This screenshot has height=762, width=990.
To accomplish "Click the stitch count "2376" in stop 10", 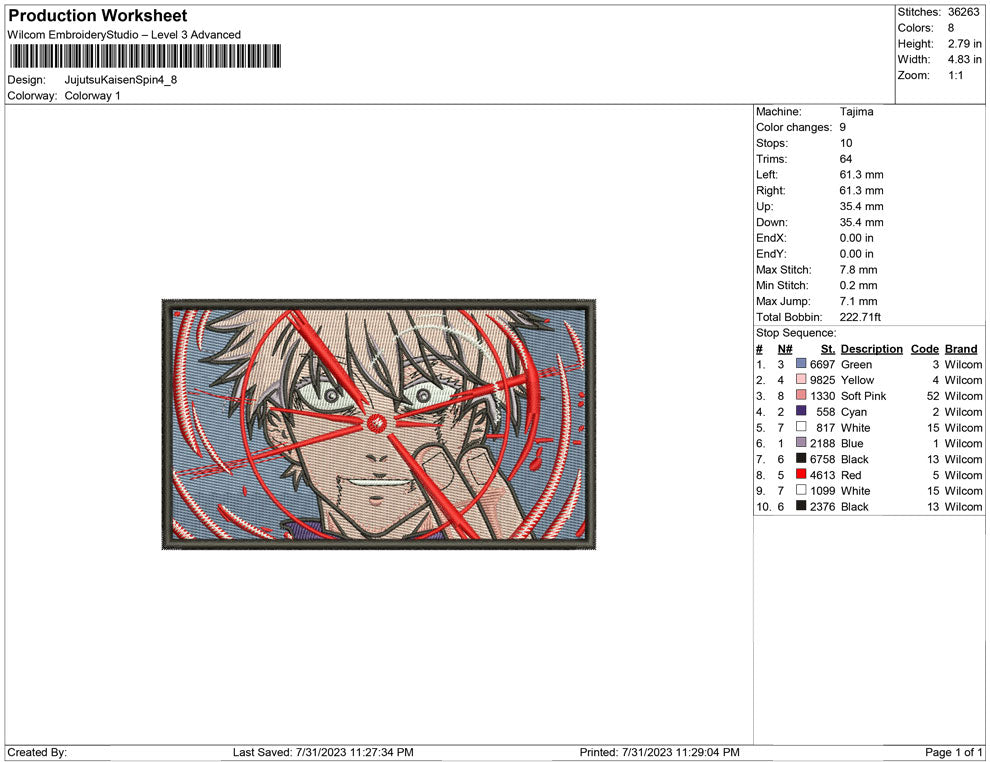I will click(x=822, y=506).
